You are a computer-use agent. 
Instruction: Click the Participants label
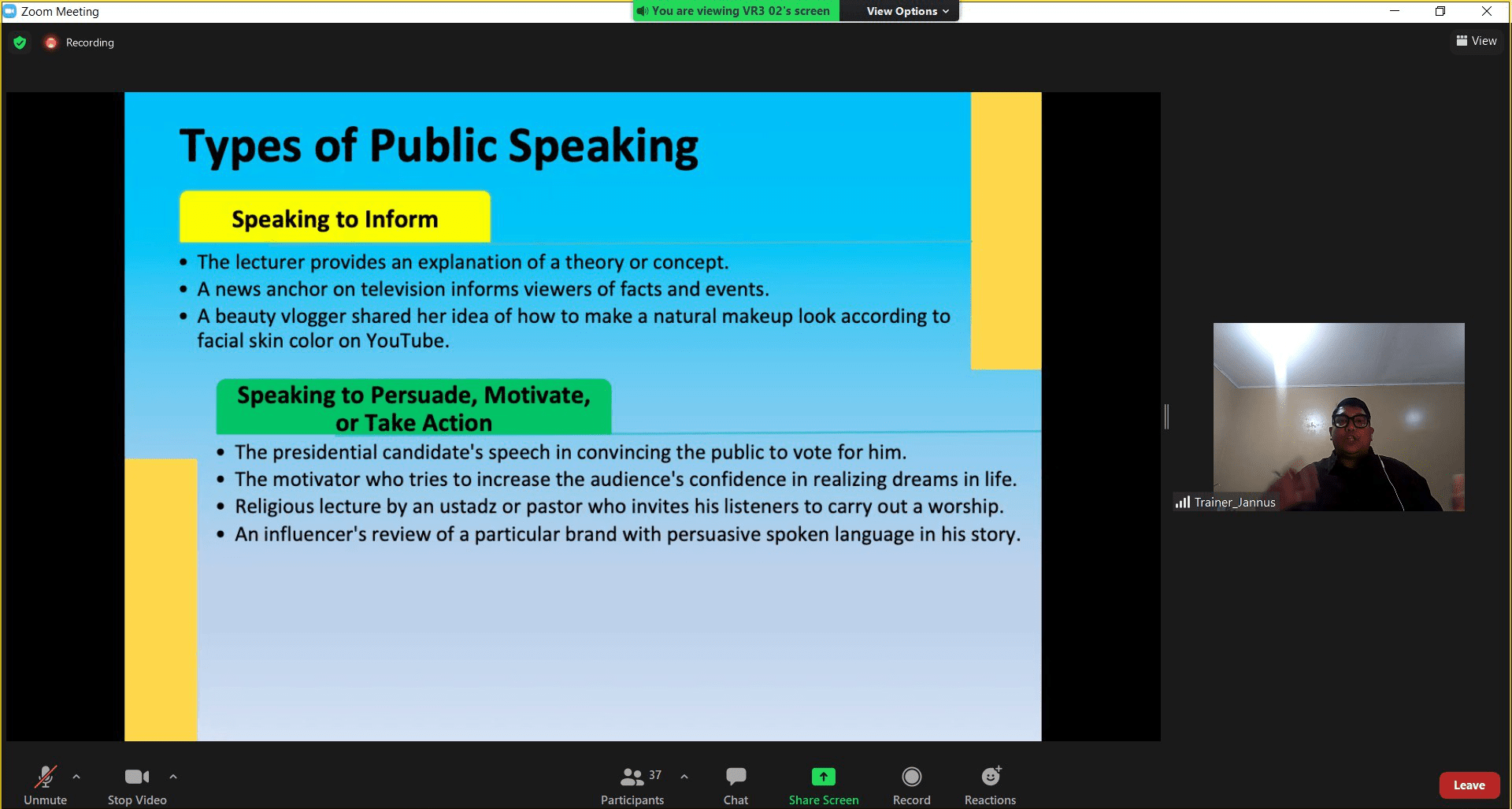coord(632,799)
